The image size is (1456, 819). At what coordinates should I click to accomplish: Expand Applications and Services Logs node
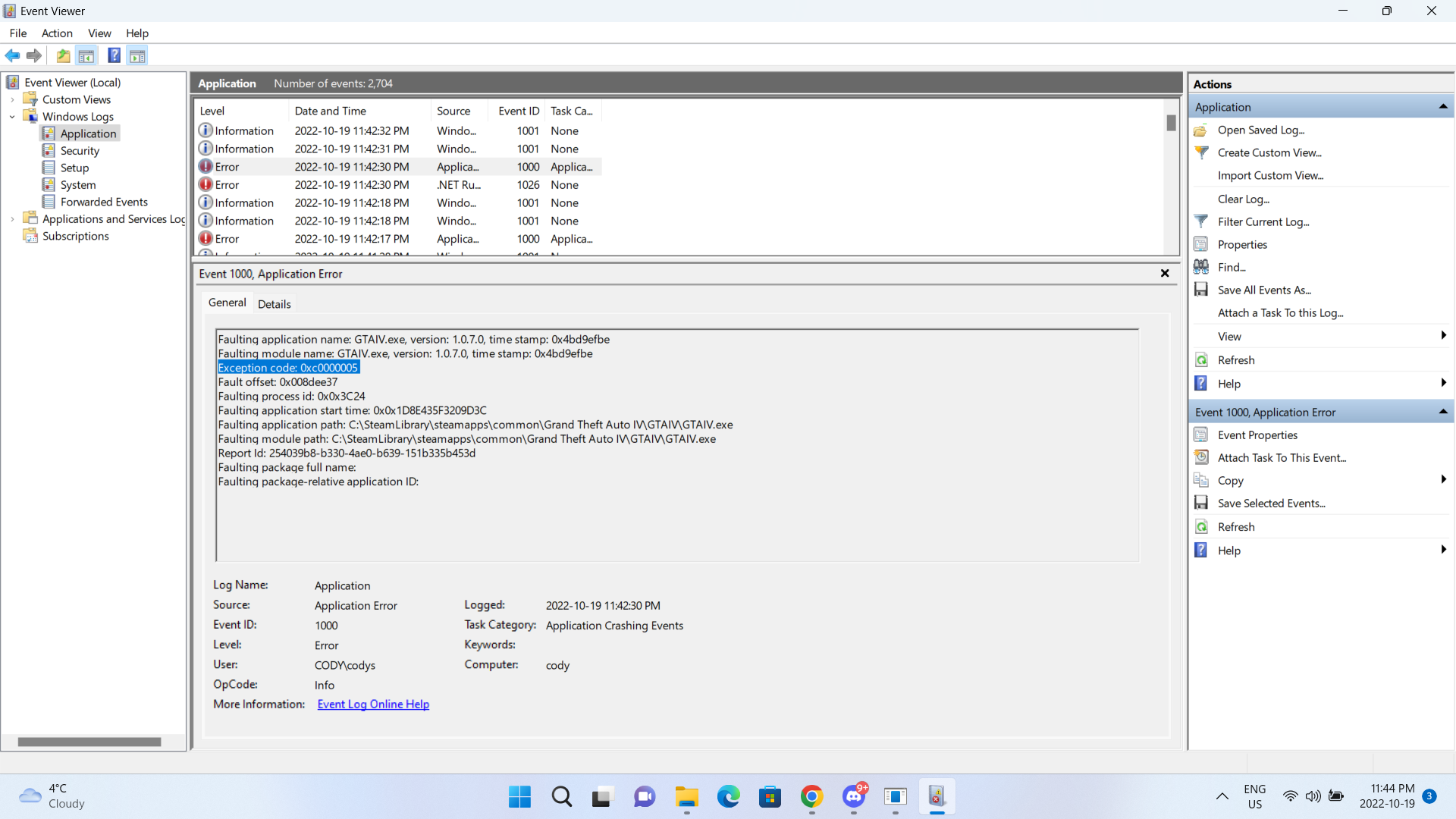click(12, 219)
